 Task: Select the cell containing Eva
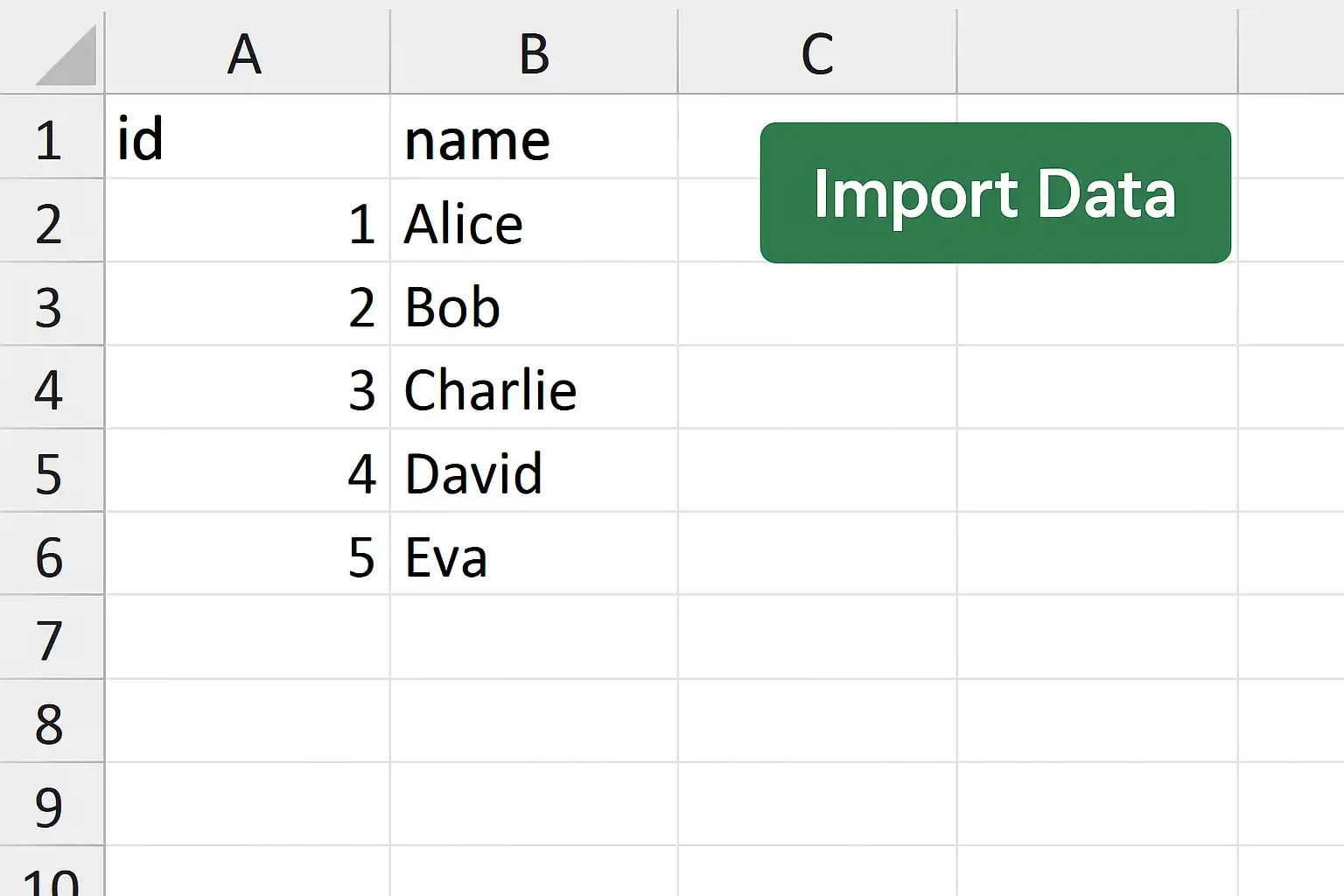534,553
